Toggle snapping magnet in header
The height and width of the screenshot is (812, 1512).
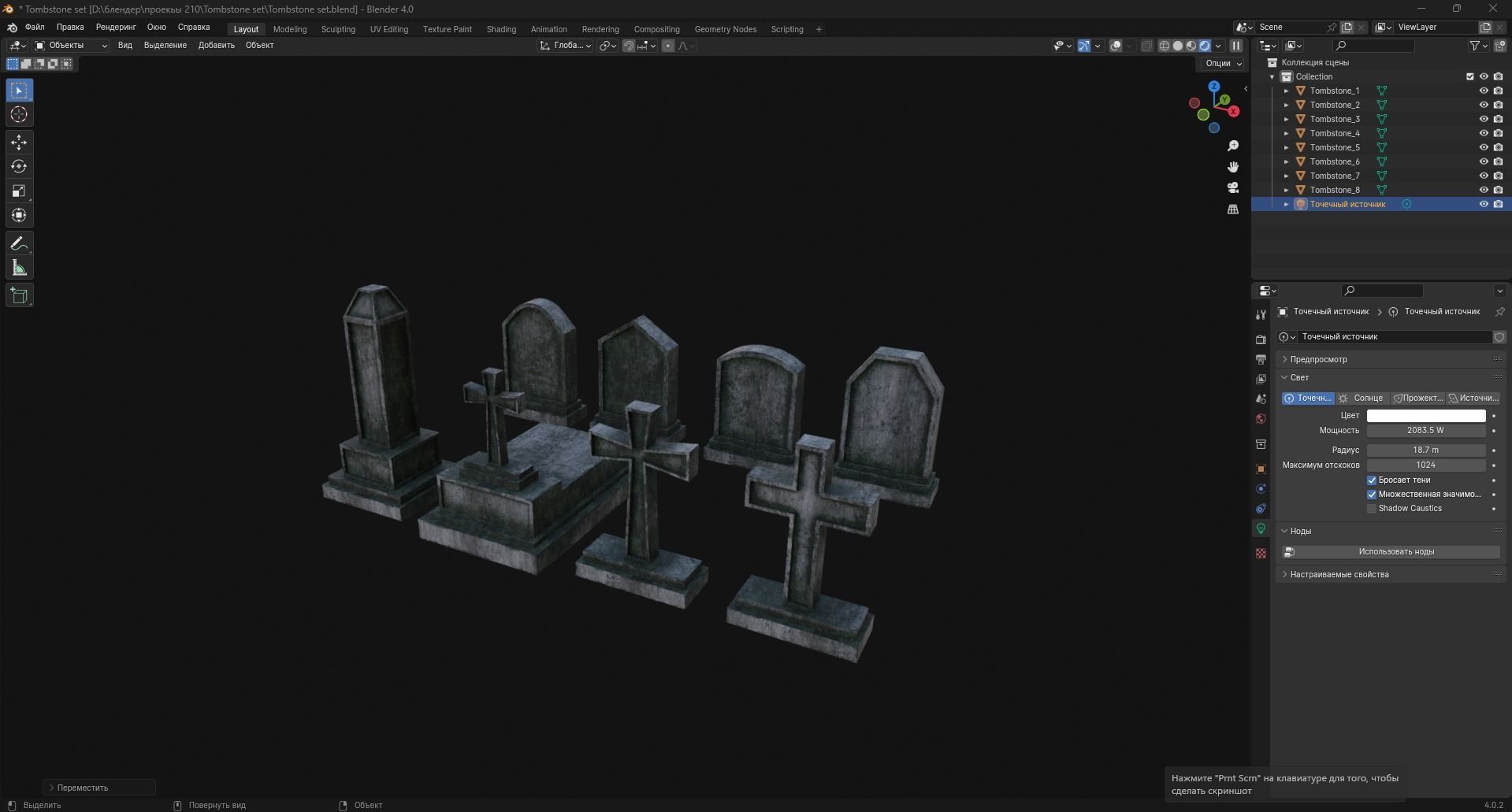click(629, 46)
